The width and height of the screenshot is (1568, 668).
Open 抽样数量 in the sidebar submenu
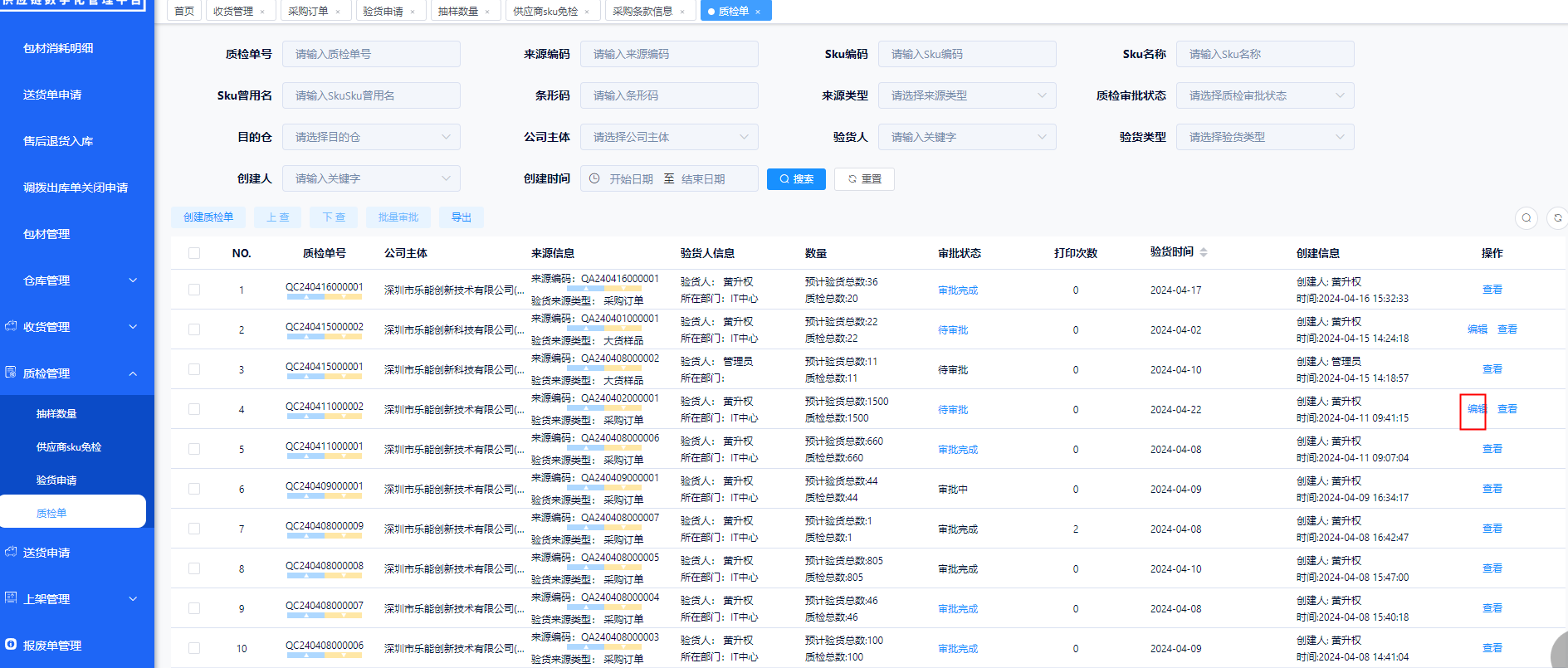coord(56,413)
